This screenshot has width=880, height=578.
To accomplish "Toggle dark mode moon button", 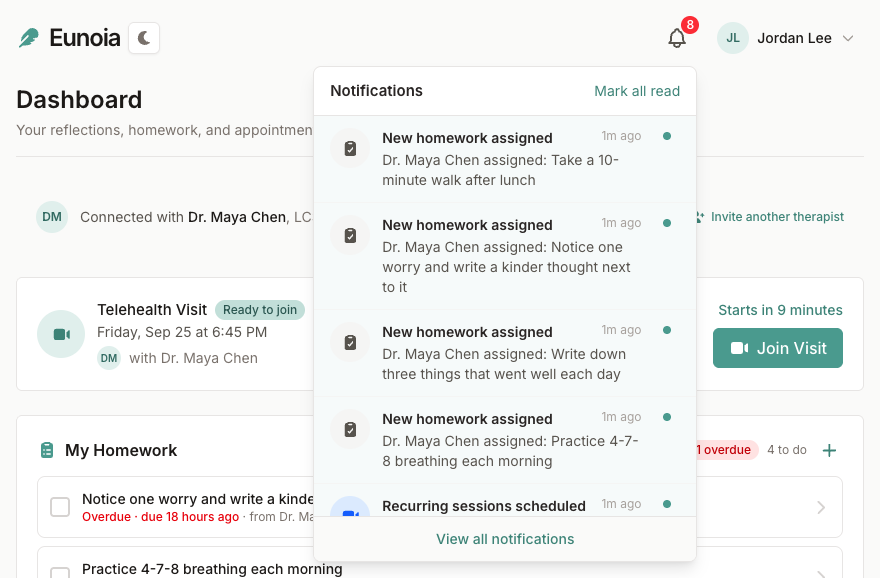I will [144, 38].
